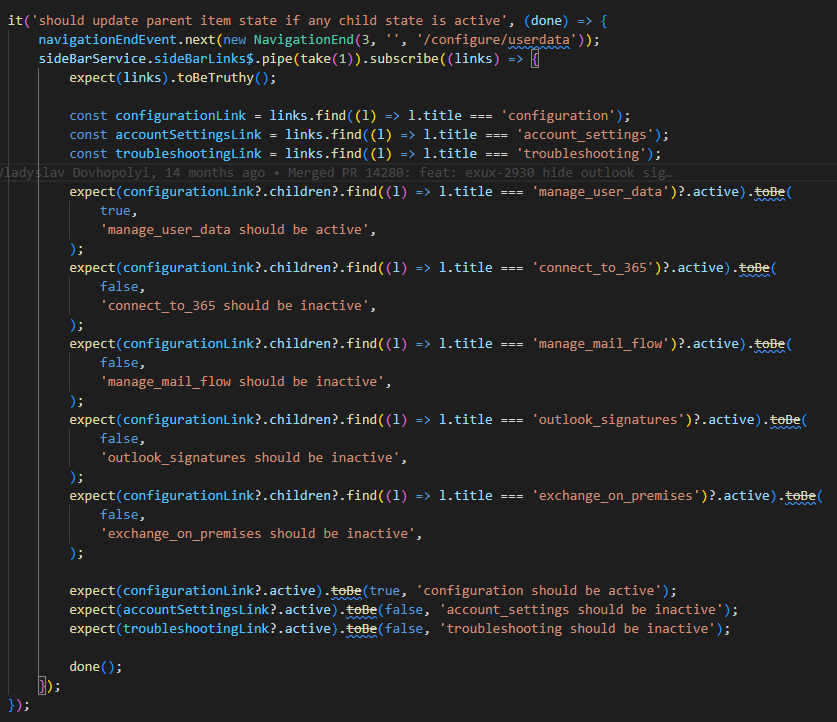Click the "'configuration'" string in the first find call
Image resolution: width=837 pixels, height=722 pixels.
[x=558, y=116]
